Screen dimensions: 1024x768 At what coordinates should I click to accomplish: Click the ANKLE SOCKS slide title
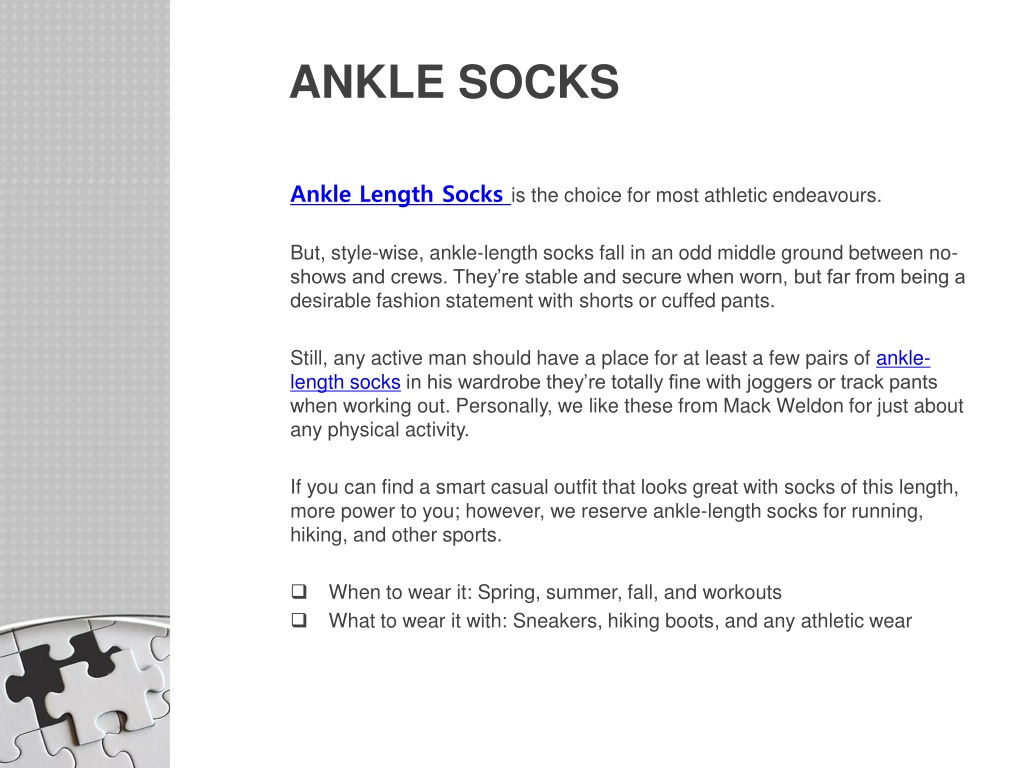[x=454, y=82]
